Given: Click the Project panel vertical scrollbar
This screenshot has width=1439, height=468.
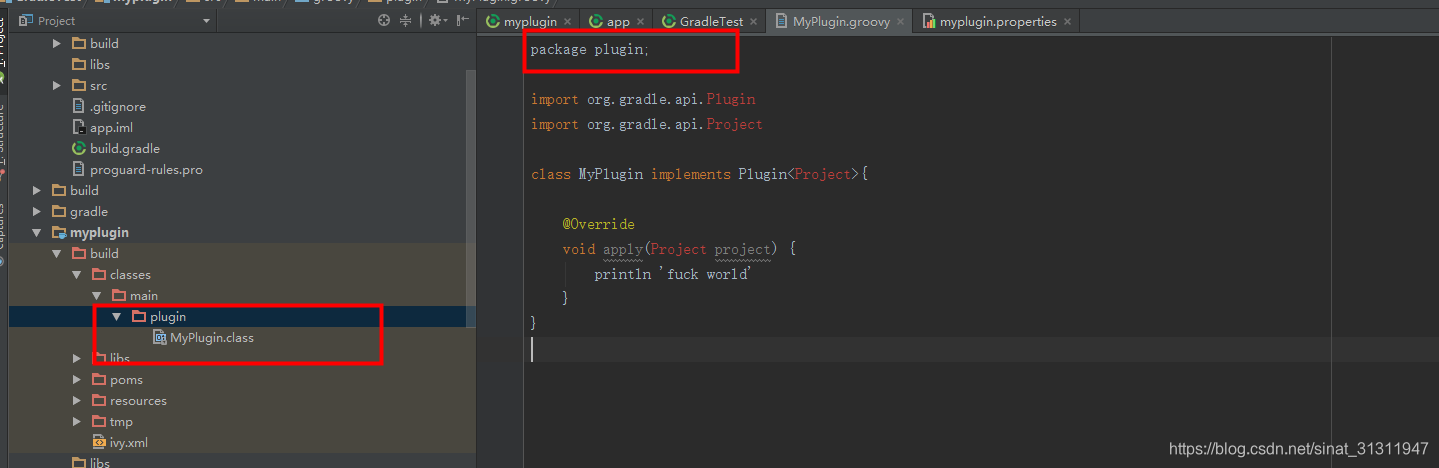Looking at the screenshot, I should click(471, 200).
